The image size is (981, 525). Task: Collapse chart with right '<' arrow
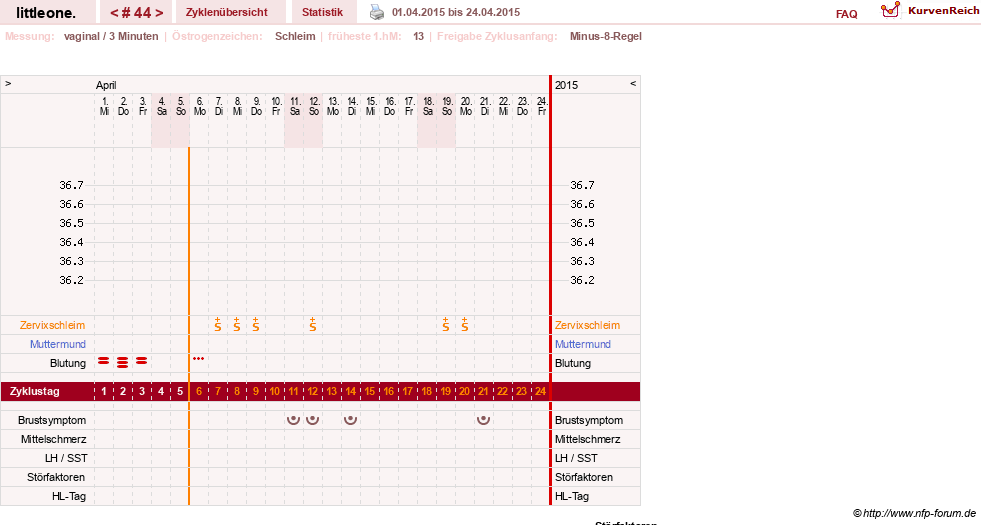point(633,83)
